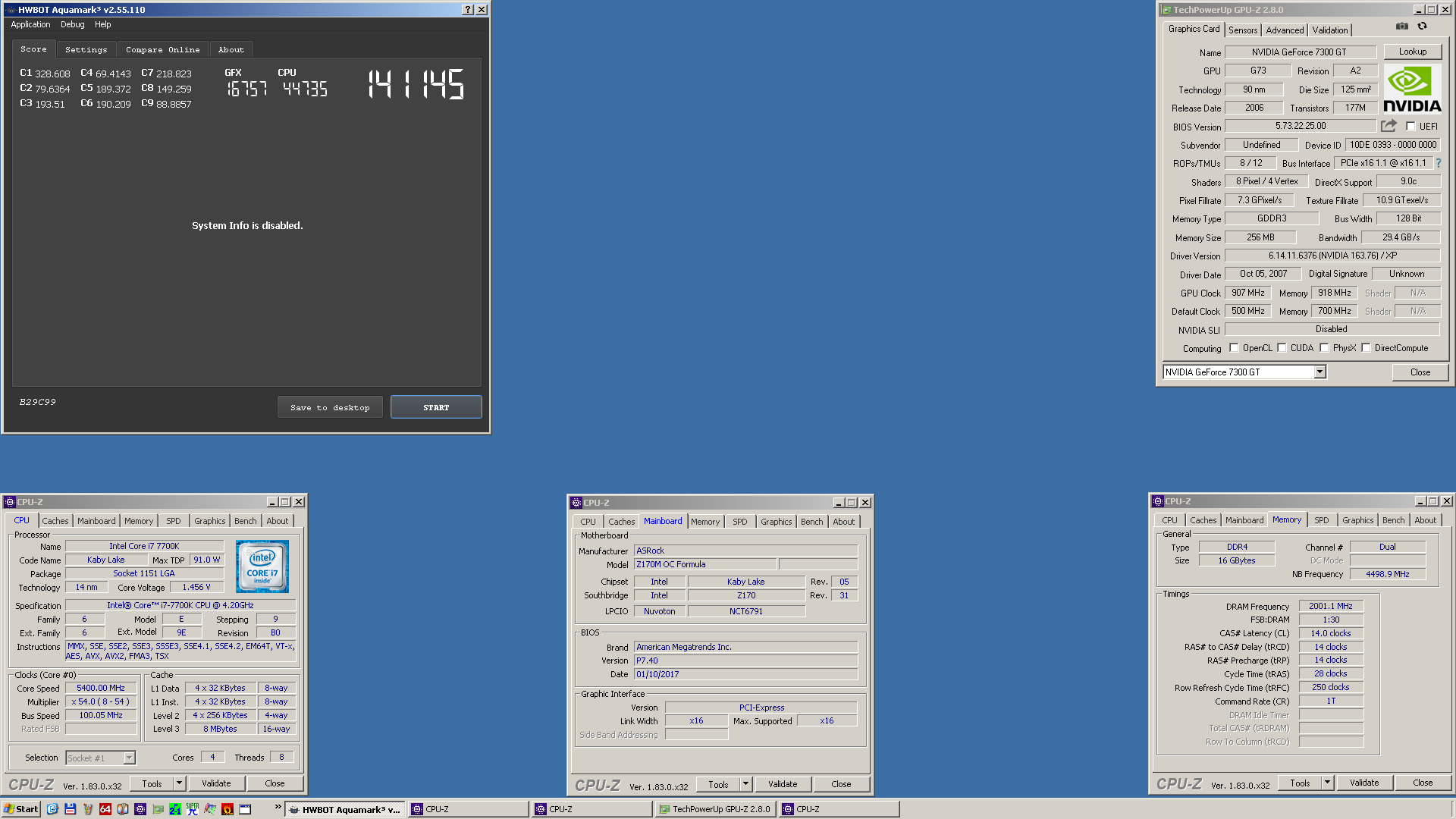Open the GPU selection dropdown (GeForce 7300 GT)
This screenshot has height=819, width=1456.
pyautogui.click(x=1319, y=372)
